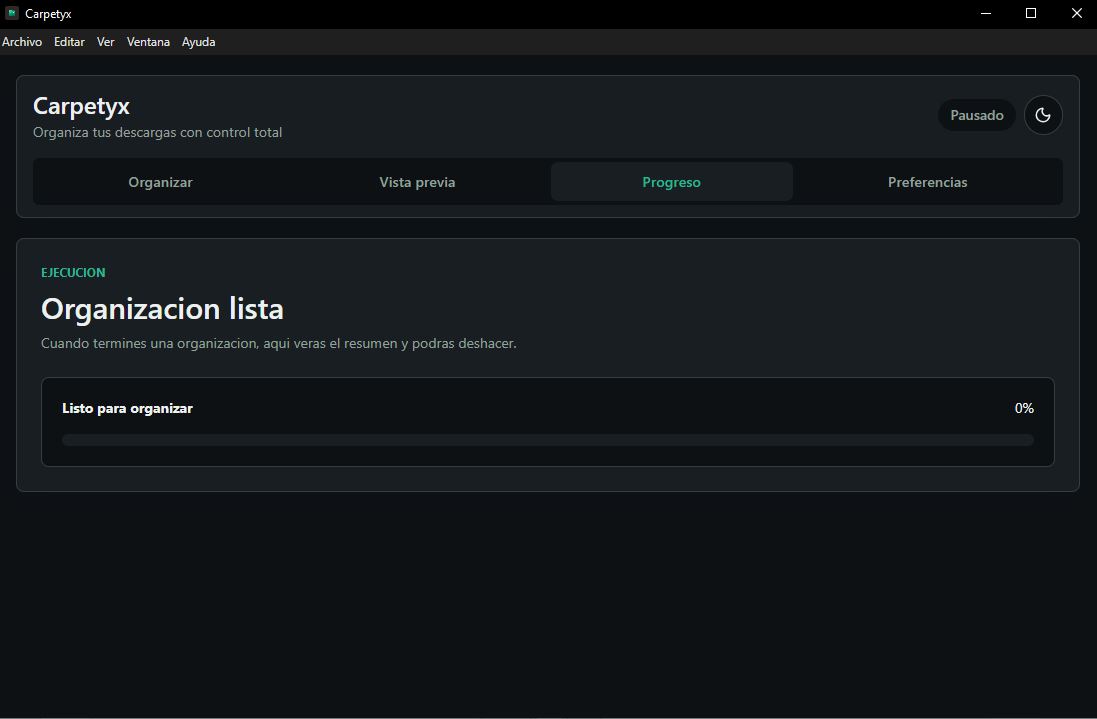The image size is (1097, 719).
Task: Click the Carpetyx heading in the header card
Action: [x=81, y=106]
